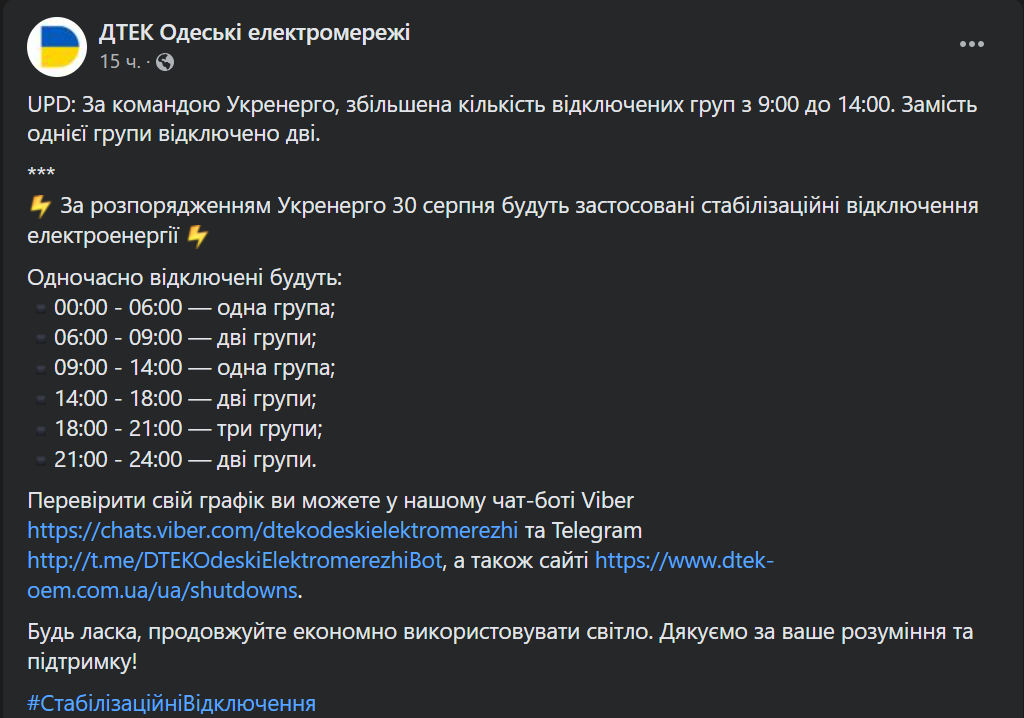Click the DTEK Ukrainian flag avatar

pos(56,43)
